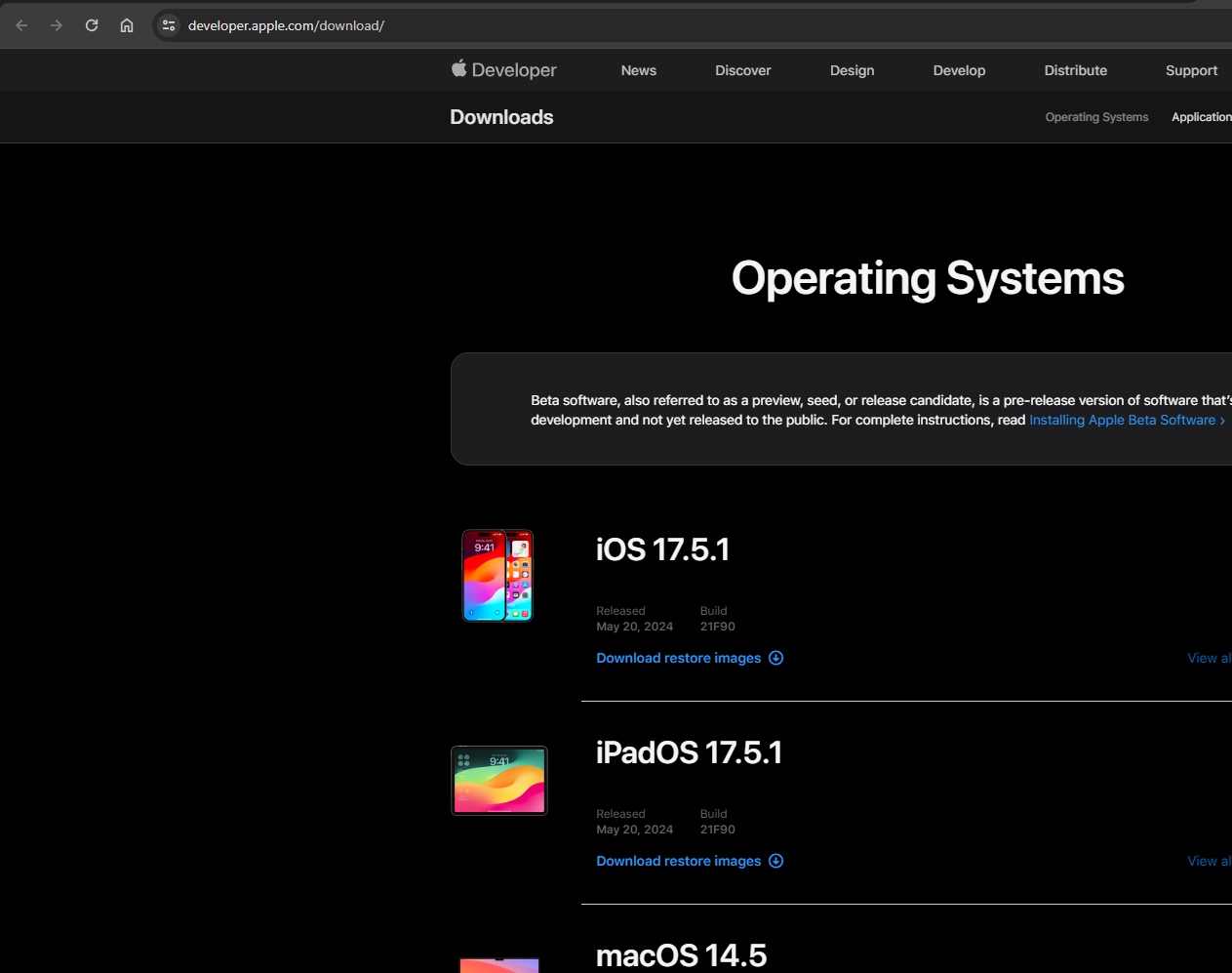Click the iOS 17.5.1 heading
The image size is (1232, 973).
point(662,549)
